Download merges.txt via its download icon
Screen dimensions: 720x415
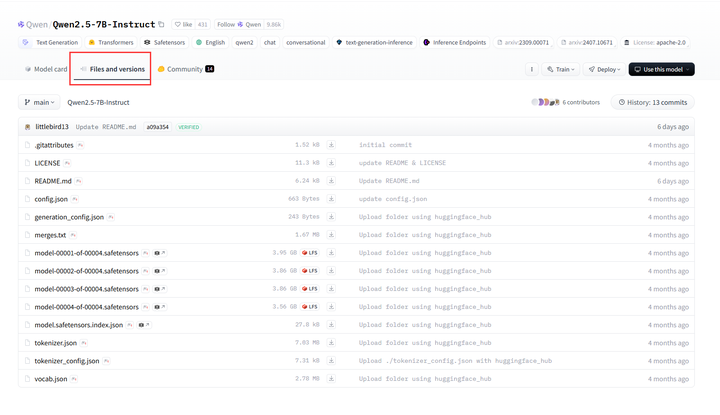[331, 235]
